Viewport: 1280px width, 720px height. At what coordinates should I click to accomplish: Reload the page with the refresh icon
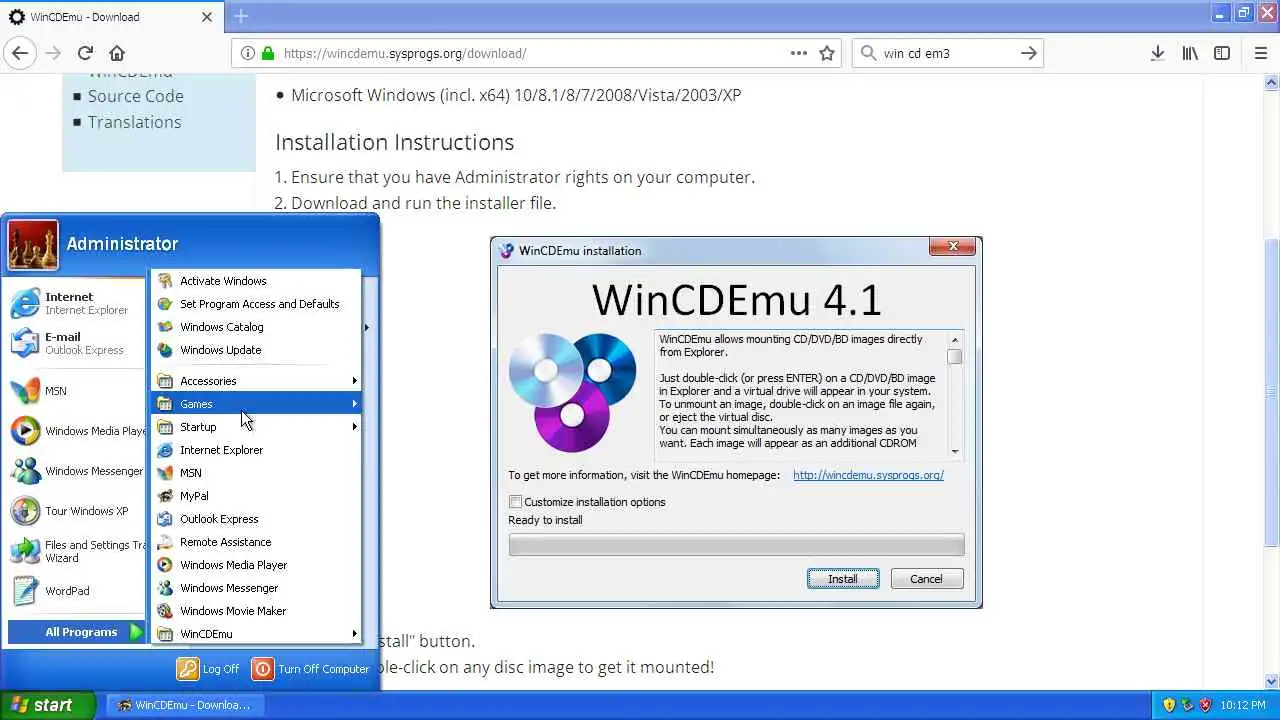pos(85,53)
